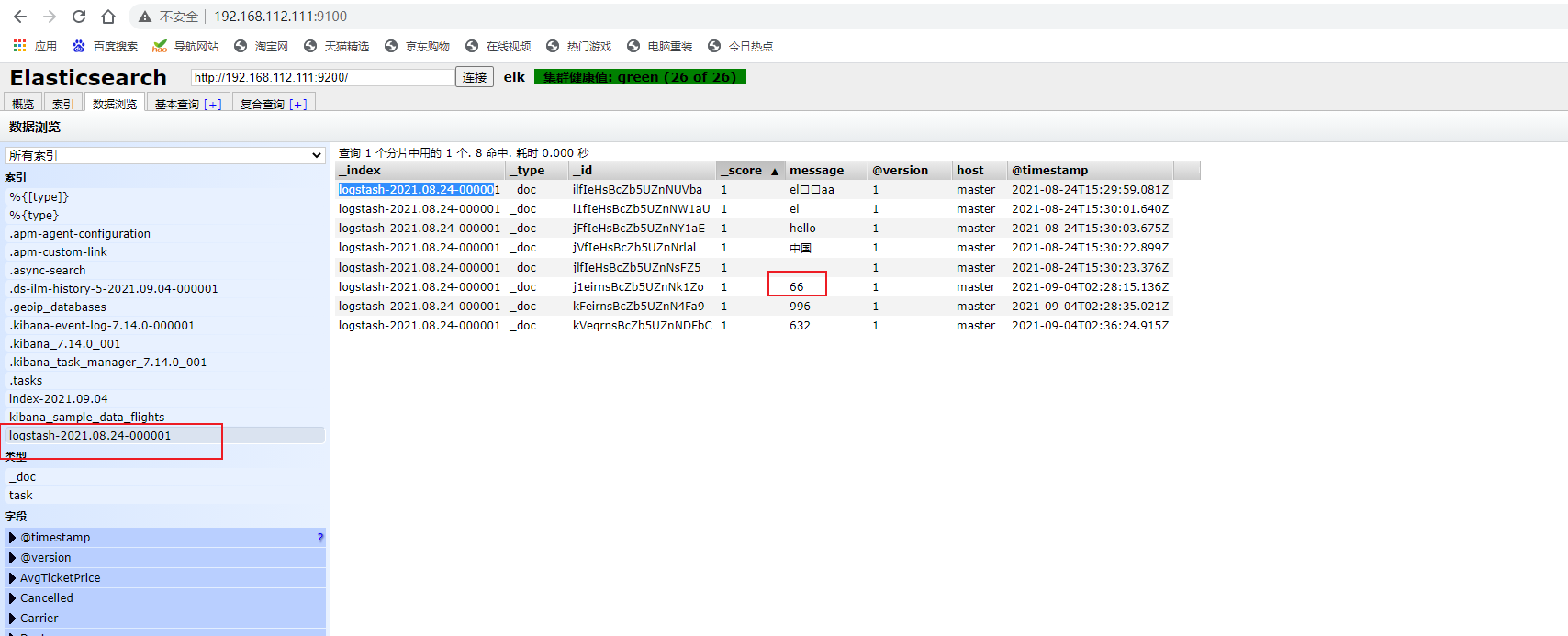Open the 所有索引 index dropdown
This screenshot has width=1568, height=636.
(165, 155)
